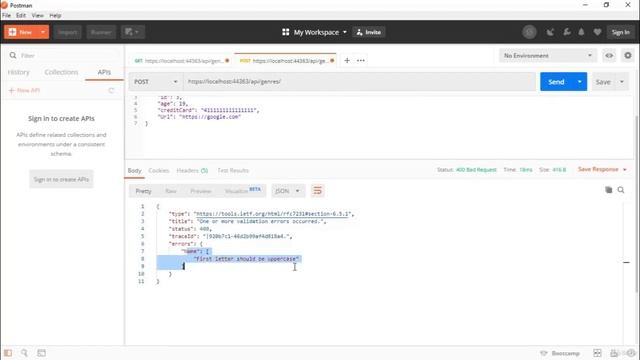The image size is (640, 360).
Task: Copy the response with the copy icon
Action: coord(609,190)
